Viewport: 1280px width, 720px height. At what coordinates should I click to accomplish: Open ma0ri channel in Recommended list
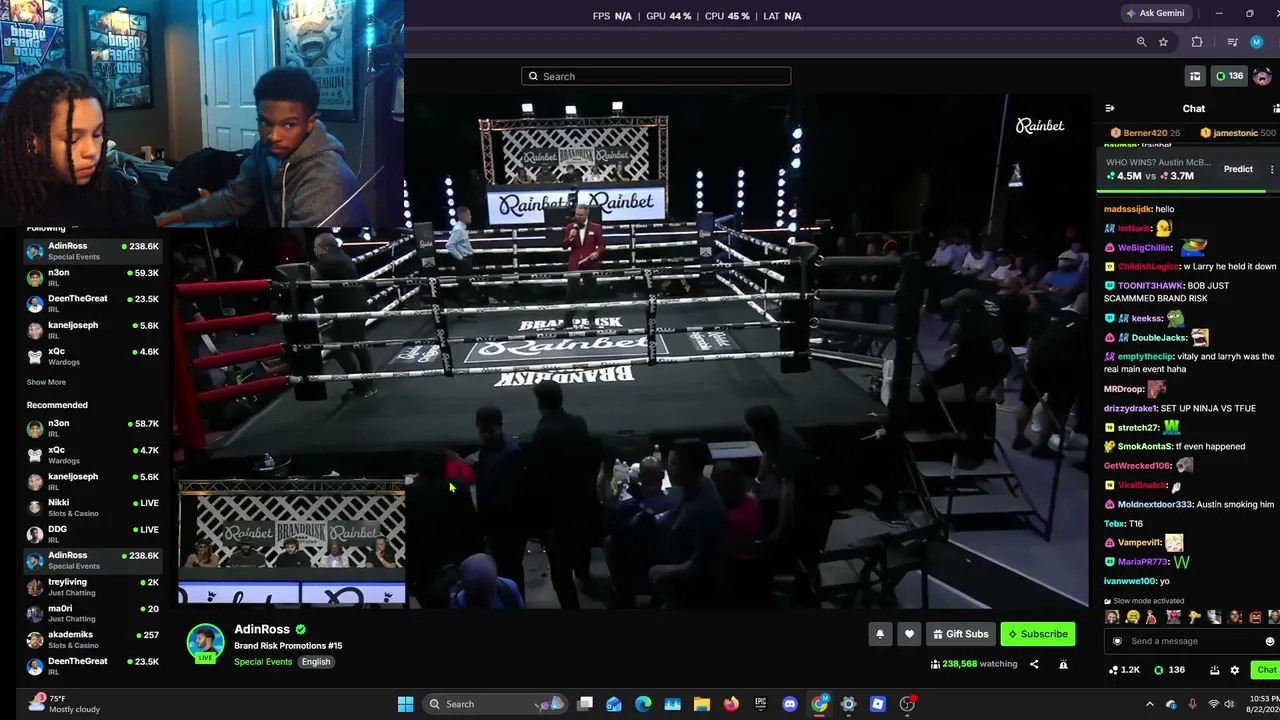[x=92, y=613]
